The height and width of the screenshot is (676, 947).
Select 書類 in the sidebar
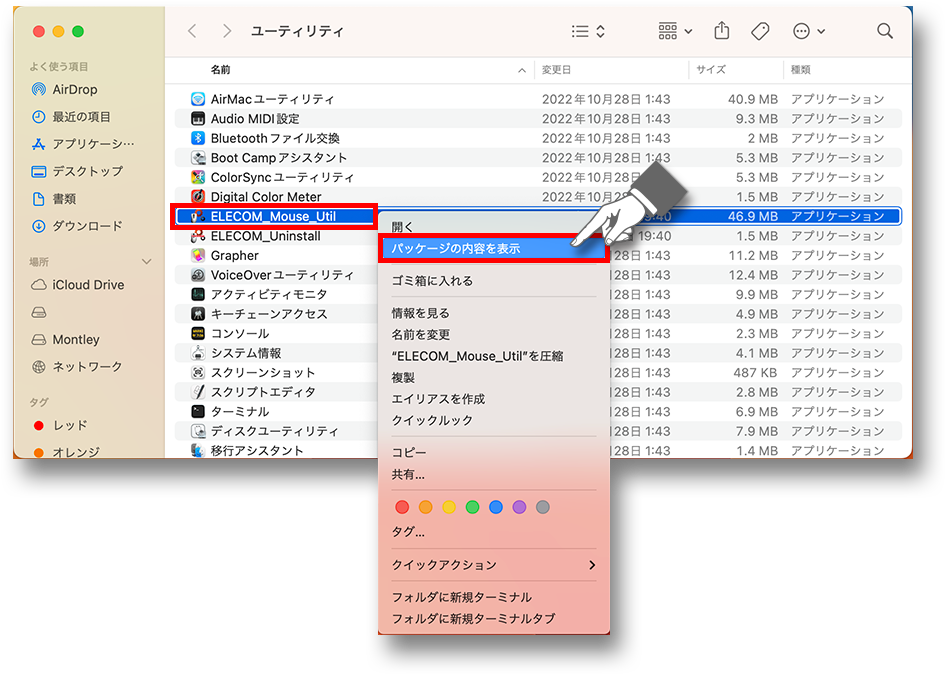click(54, 199)
